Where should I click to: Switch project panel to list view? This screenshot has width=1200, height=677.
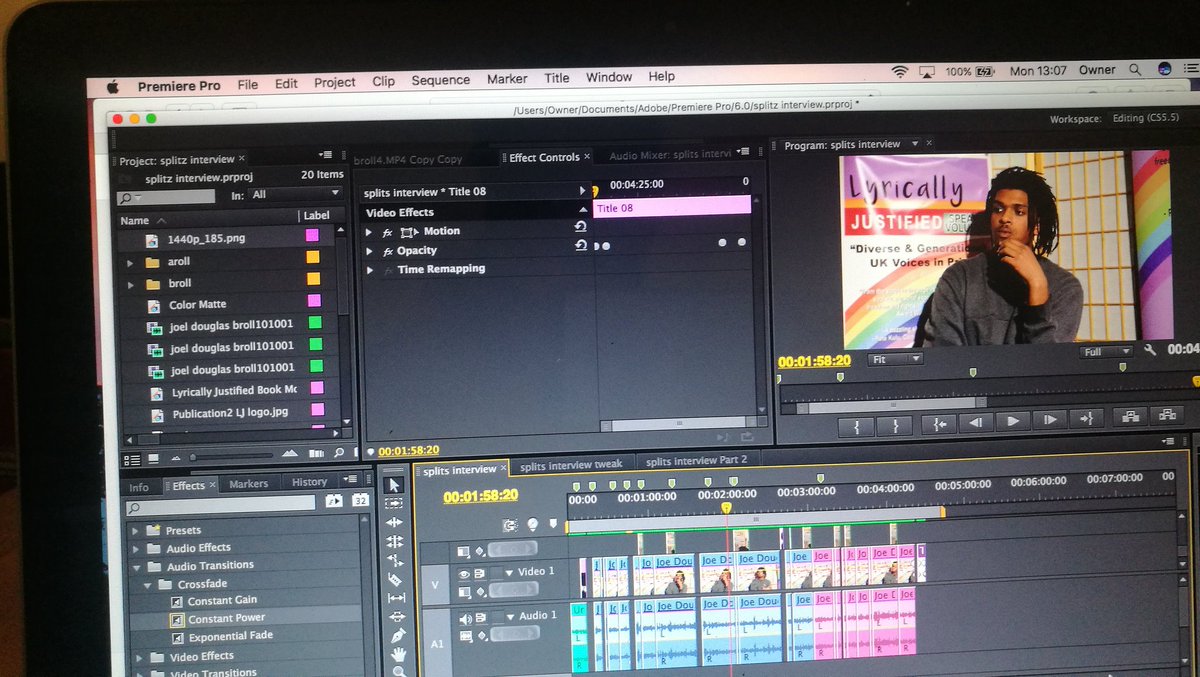pos(130,460)
